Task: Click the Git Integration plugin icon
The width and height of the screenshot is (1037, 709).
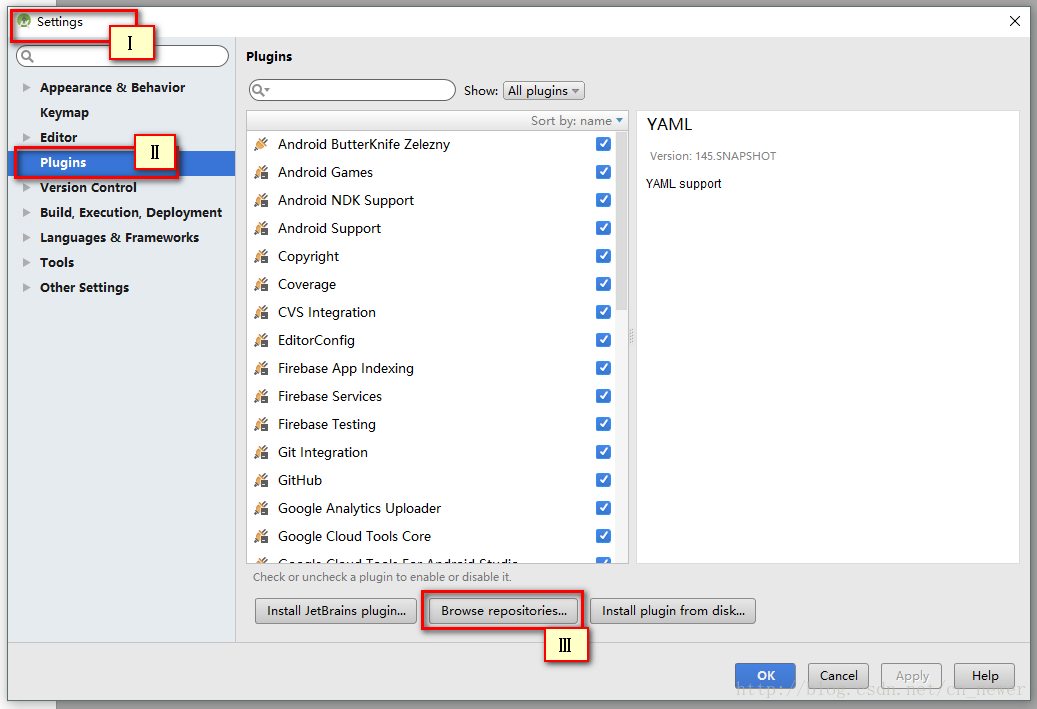Action: click(261, 452)
